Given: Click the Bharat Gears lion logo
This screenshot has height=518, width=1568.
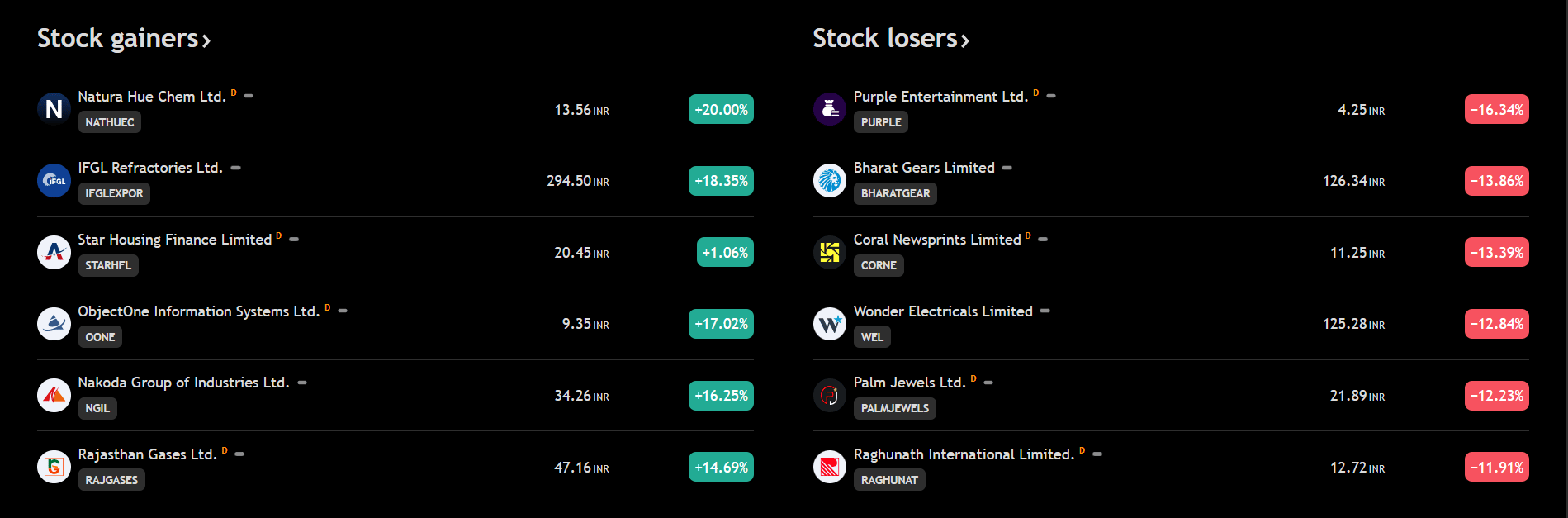Looking at the screenshot, I should (x=829, y=181).
